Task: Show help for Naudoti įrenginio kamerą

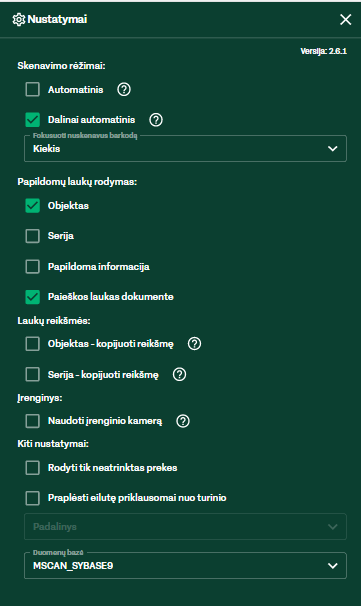Action: click(x=183, y=421)
